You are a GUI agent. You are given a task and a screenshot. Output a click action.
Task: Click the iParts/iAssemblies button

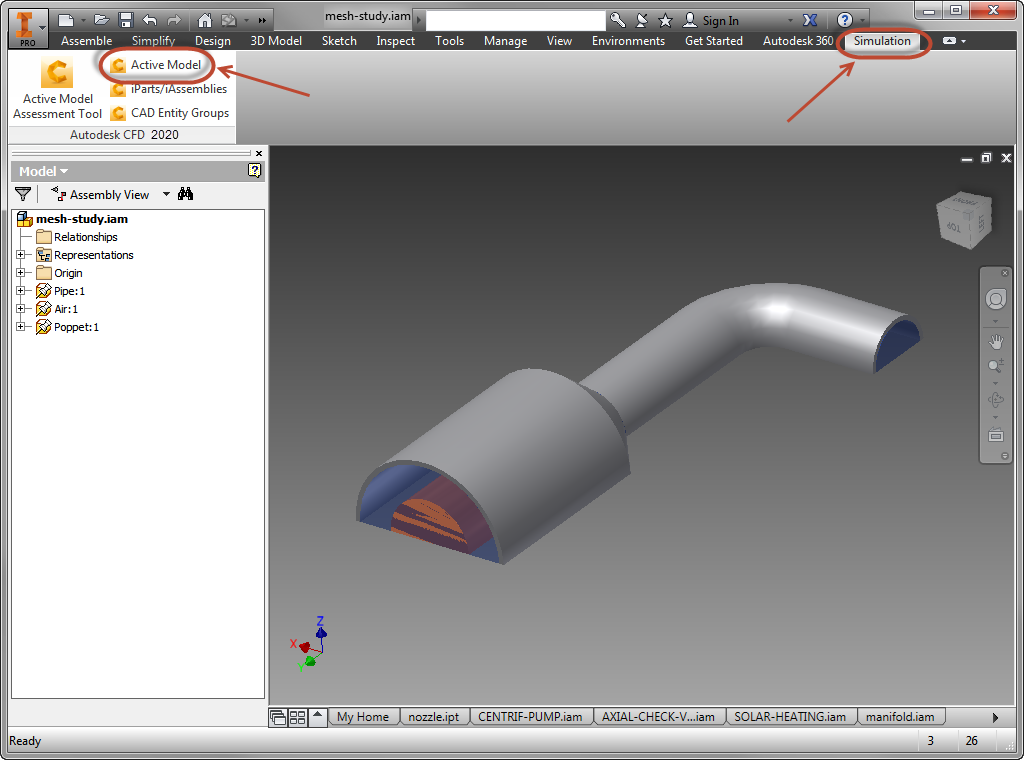[x=168, y=89]
